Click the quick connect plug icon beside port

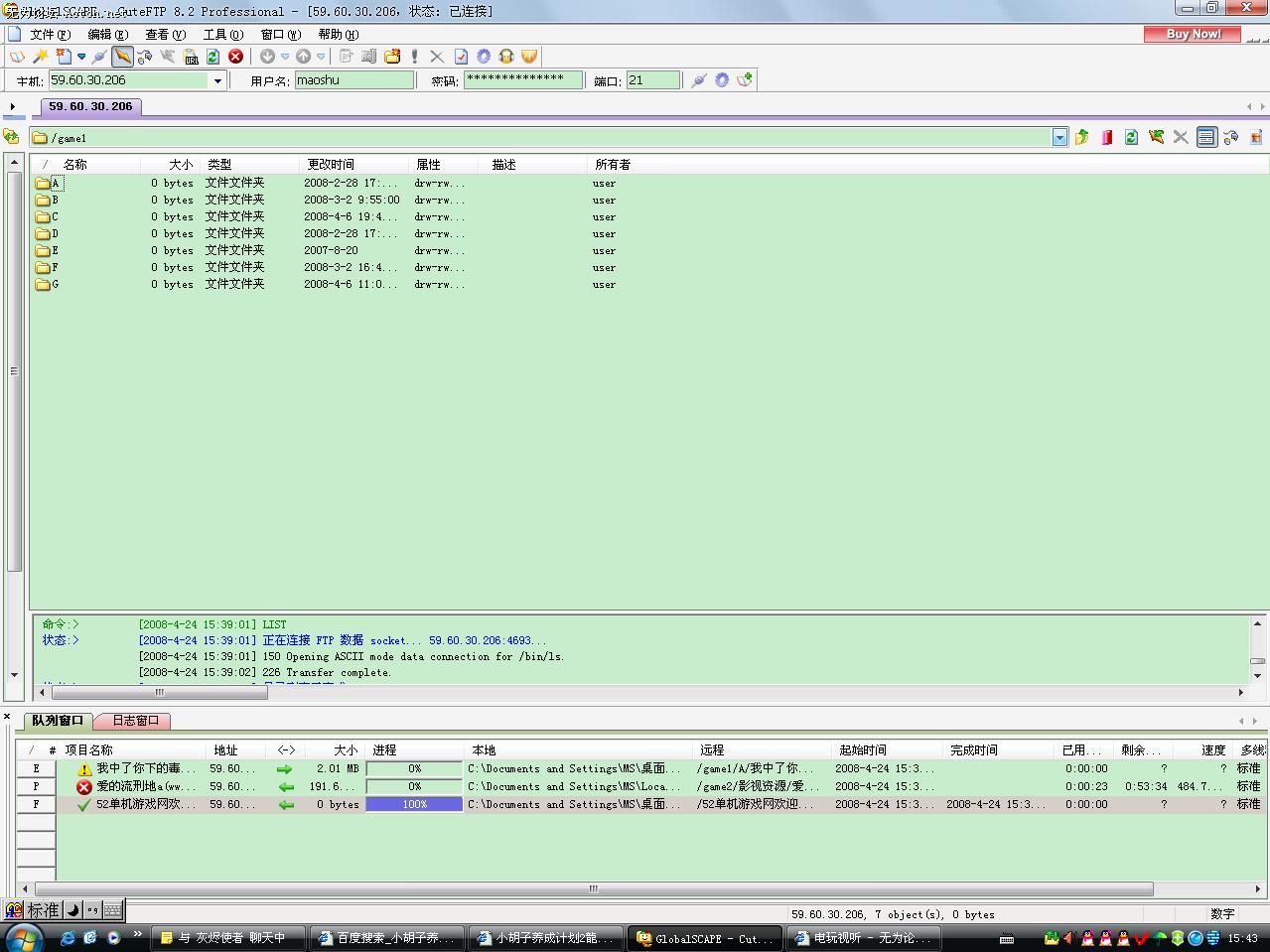click(x=698, y=80)
